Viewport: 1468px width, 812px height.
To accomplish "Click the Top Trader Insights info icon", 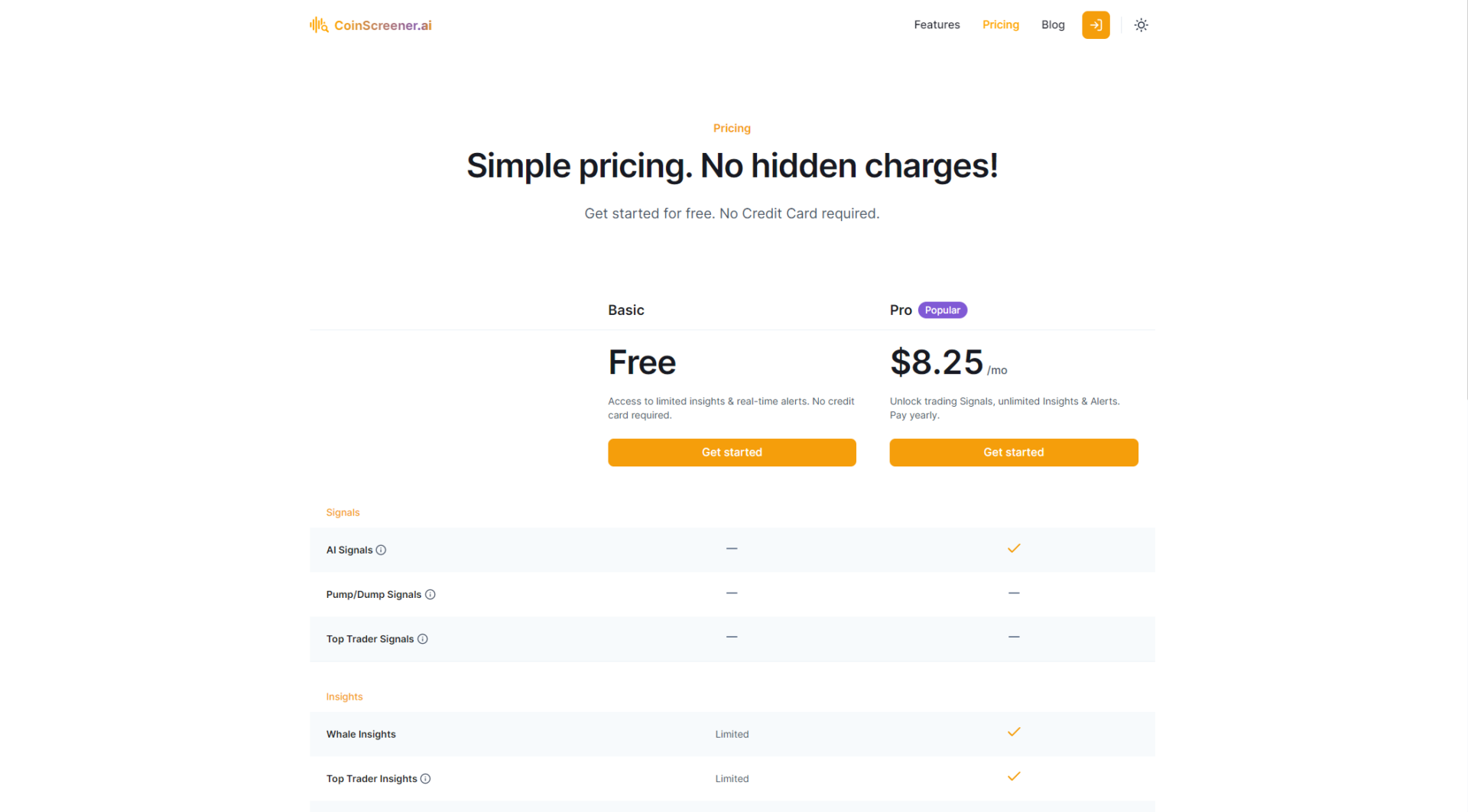I will (x=426, y=778).
